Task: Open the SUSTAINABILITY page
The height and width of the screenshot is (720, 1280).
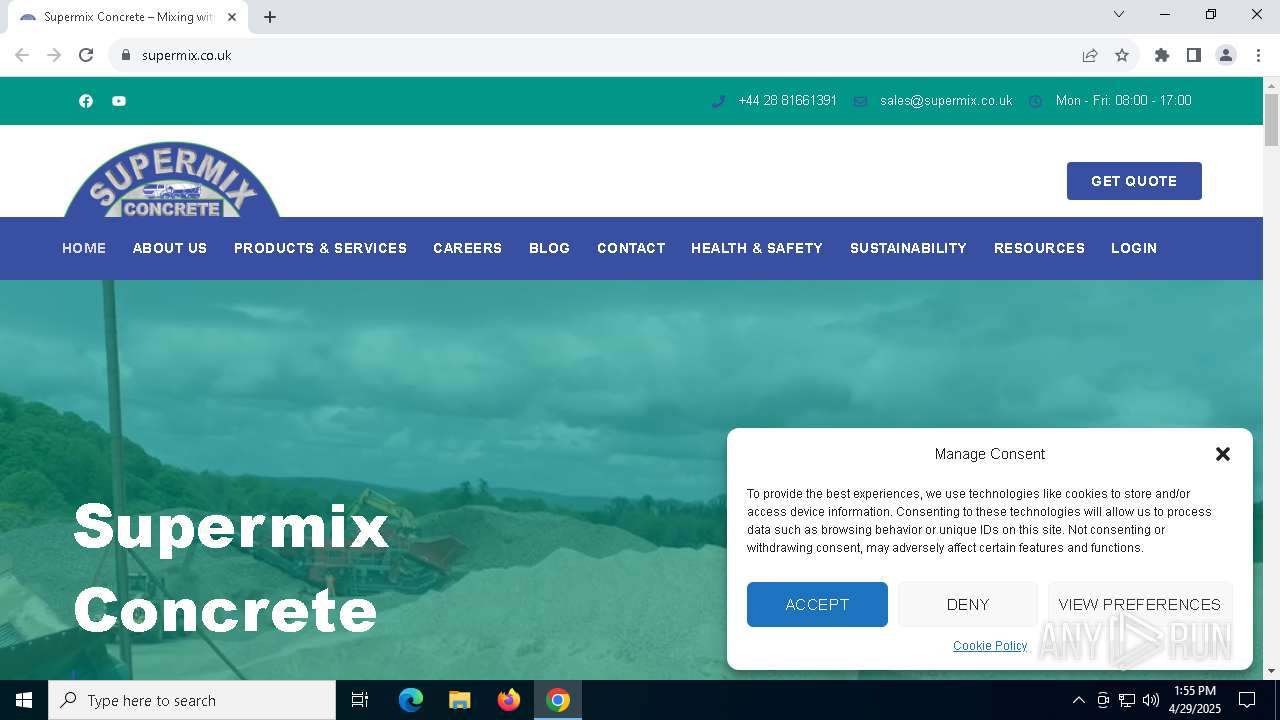Action: pyautogui.click(x=908, y=248)
